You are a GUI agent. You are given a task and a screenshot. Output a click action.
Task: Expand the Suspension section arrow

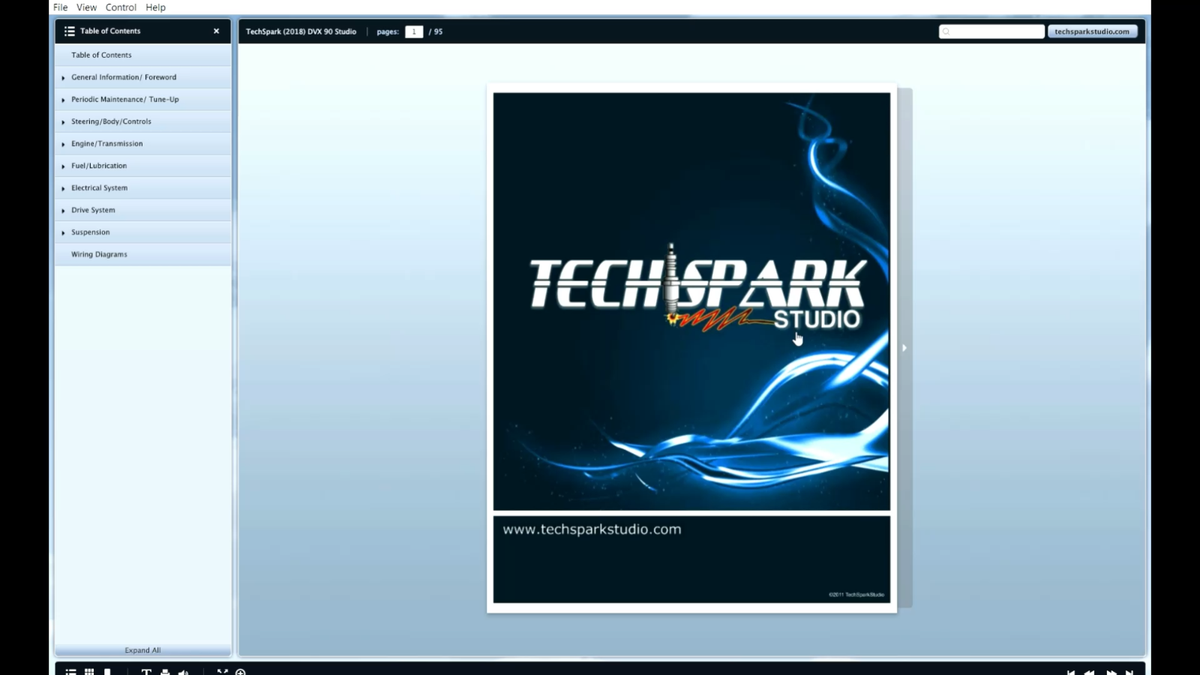click(63, 233)
